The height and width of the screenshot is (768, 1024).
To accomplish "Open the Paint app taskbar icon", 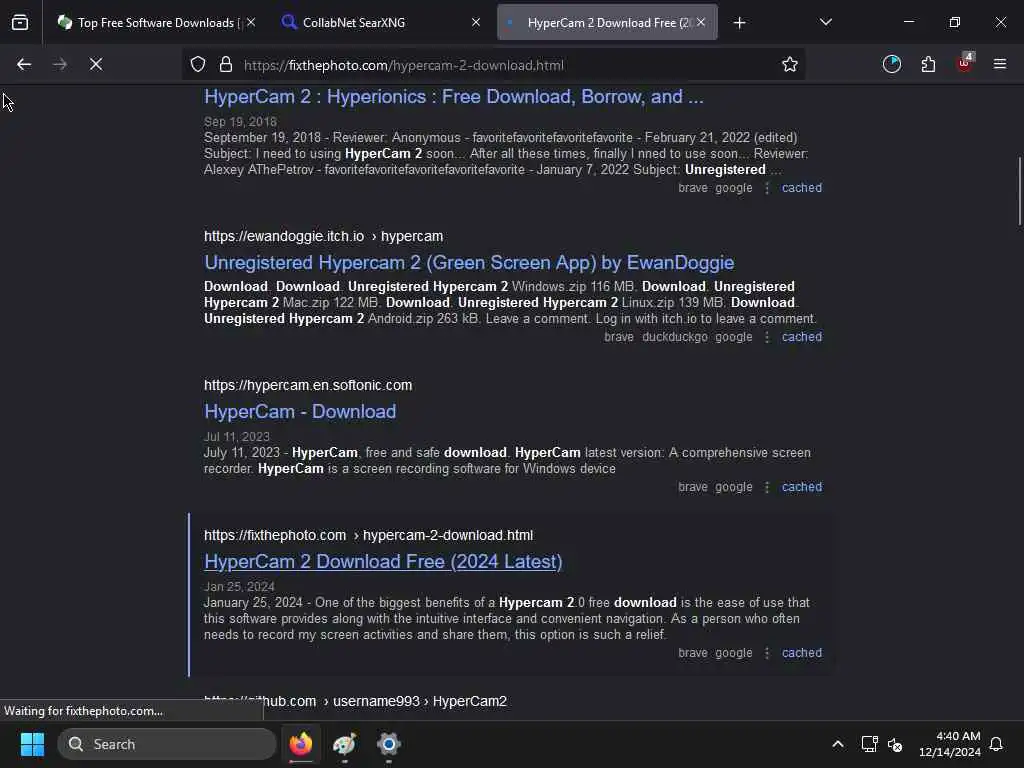I will click(345, 744).
